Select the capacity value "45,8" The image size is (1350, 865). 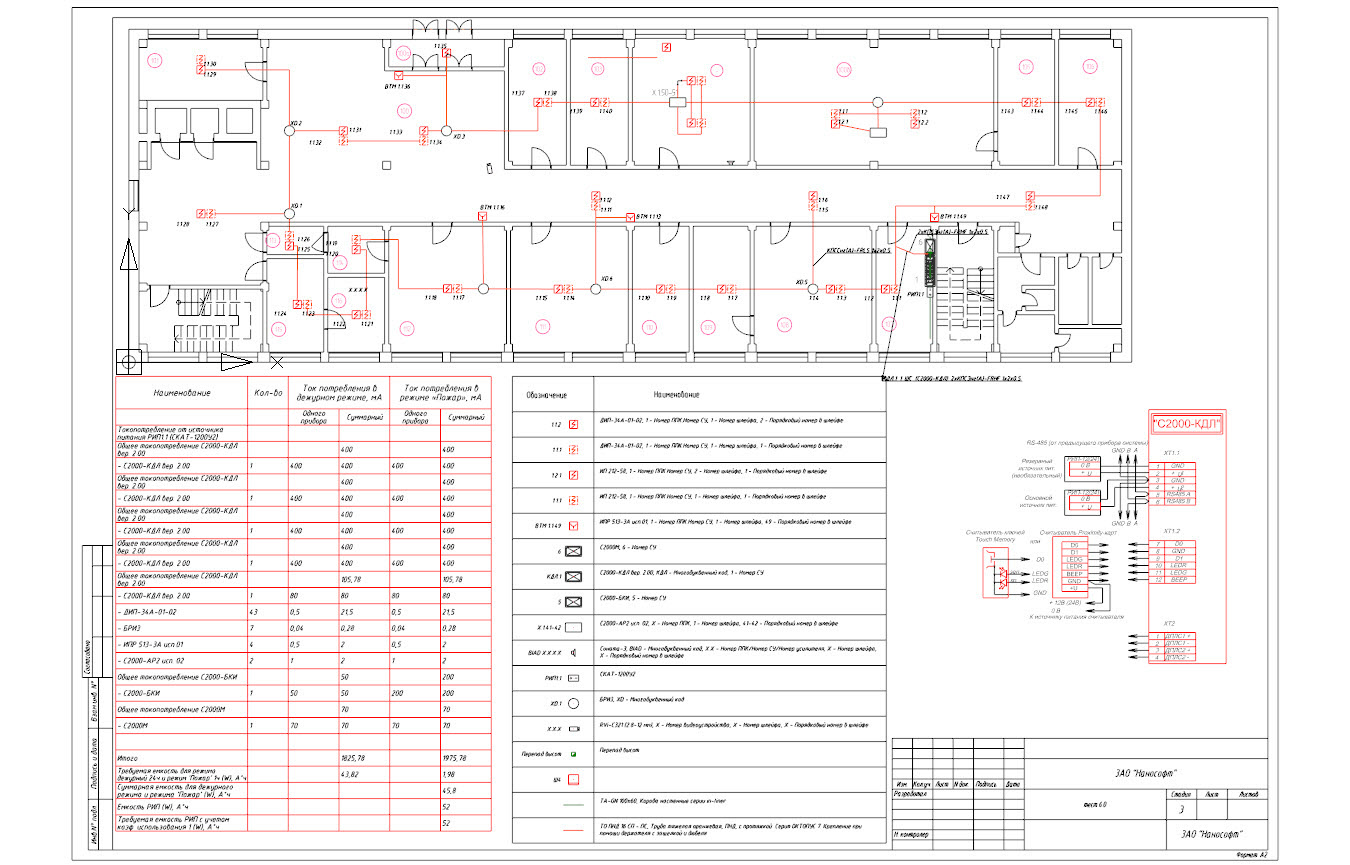(448, 790)
